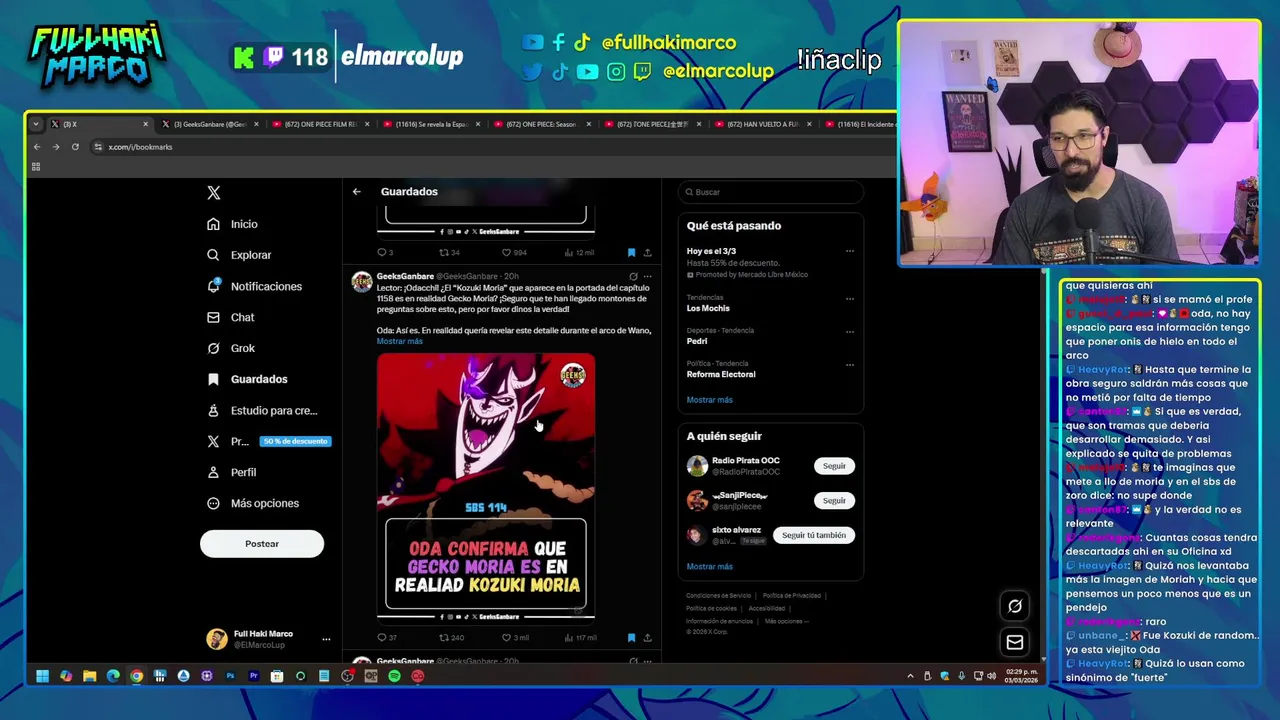Toggle bookmark on the 994-likes post
This screenshot has height=720, width=1280.
631,253
